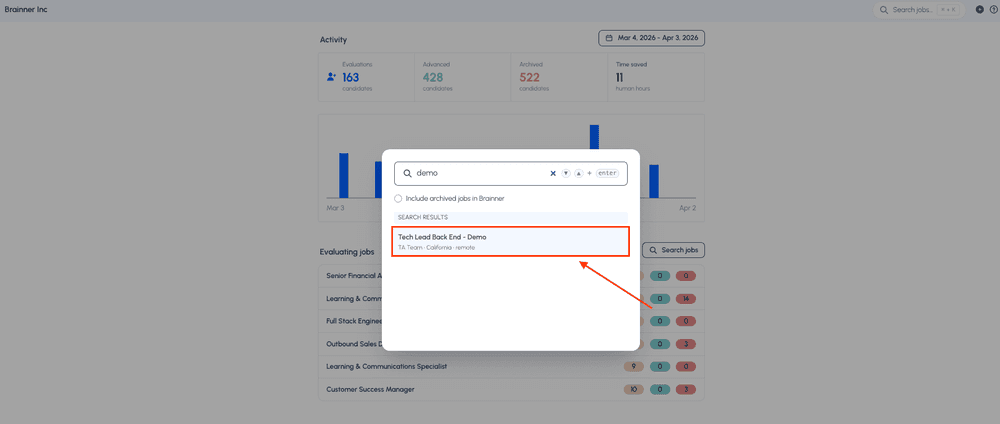Click the Evaluating jobs heading
1000x424 pixels.
(347, 252)
